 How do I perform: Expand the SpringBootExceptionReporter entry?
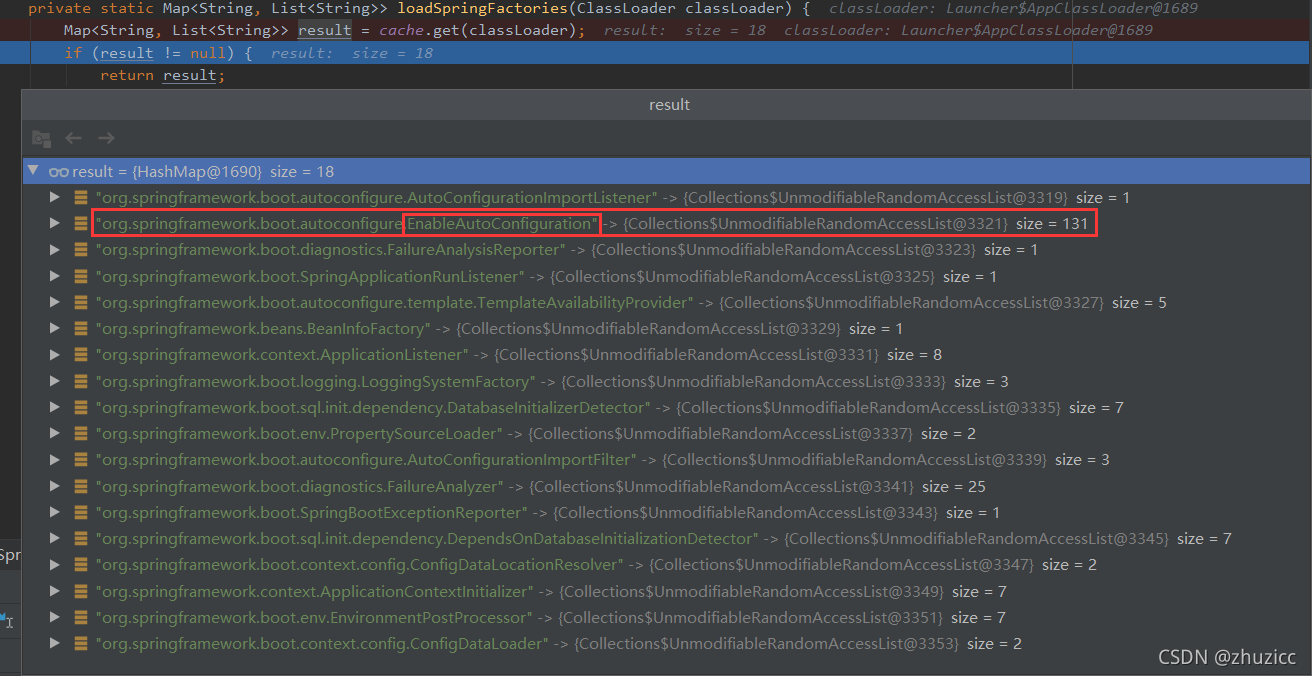coord(55,512)
